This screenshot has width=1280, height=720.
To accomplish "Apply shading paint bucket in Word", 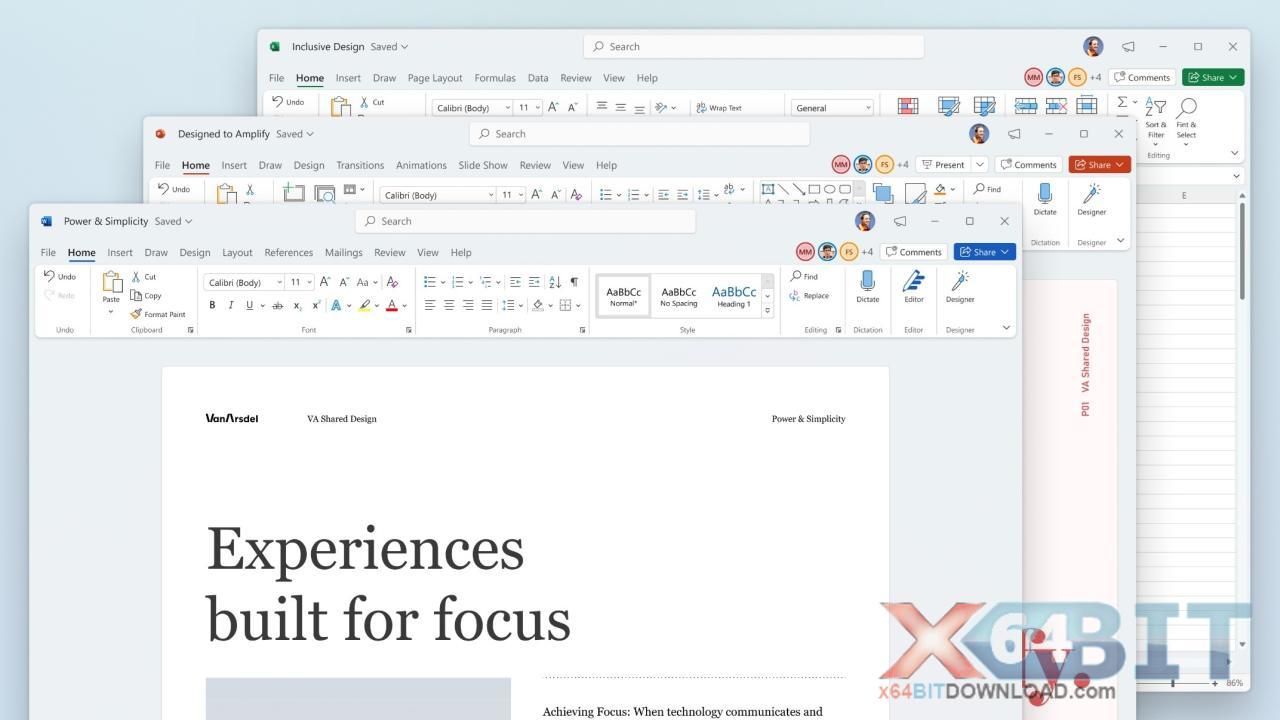I will (x=537, y=305).
